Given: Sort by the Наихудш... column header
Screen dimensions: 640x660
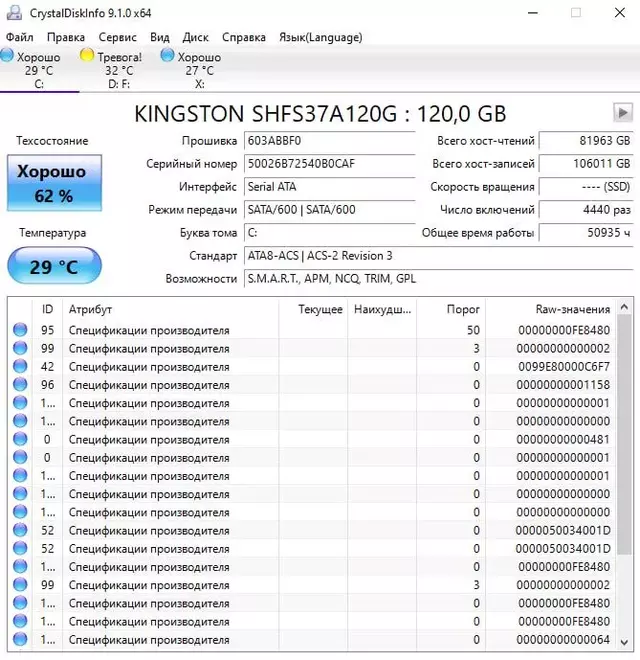Looking at the screenshot, I should 382,309.
